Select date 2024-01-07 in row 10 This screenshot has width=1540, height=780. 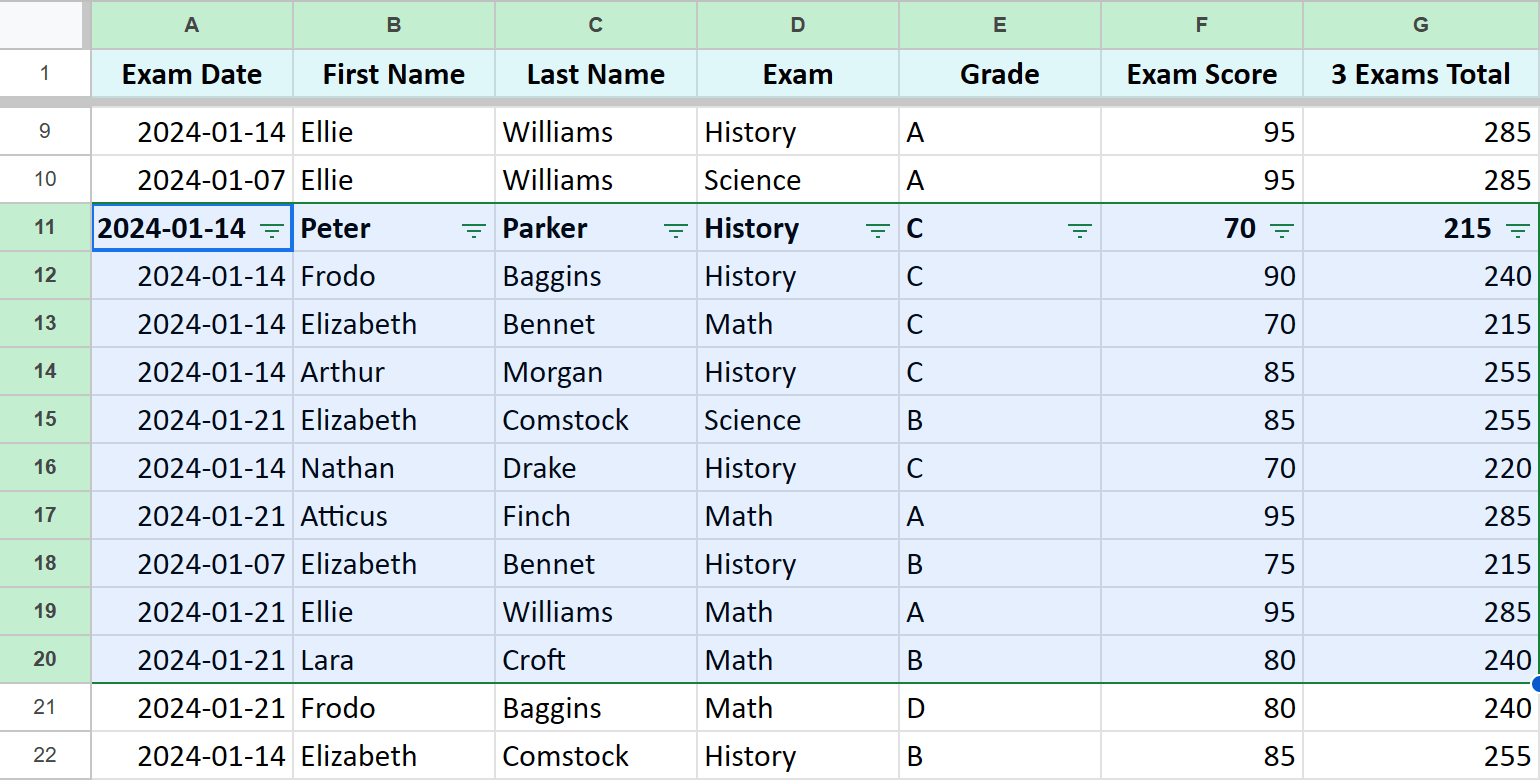click(192, 180)
